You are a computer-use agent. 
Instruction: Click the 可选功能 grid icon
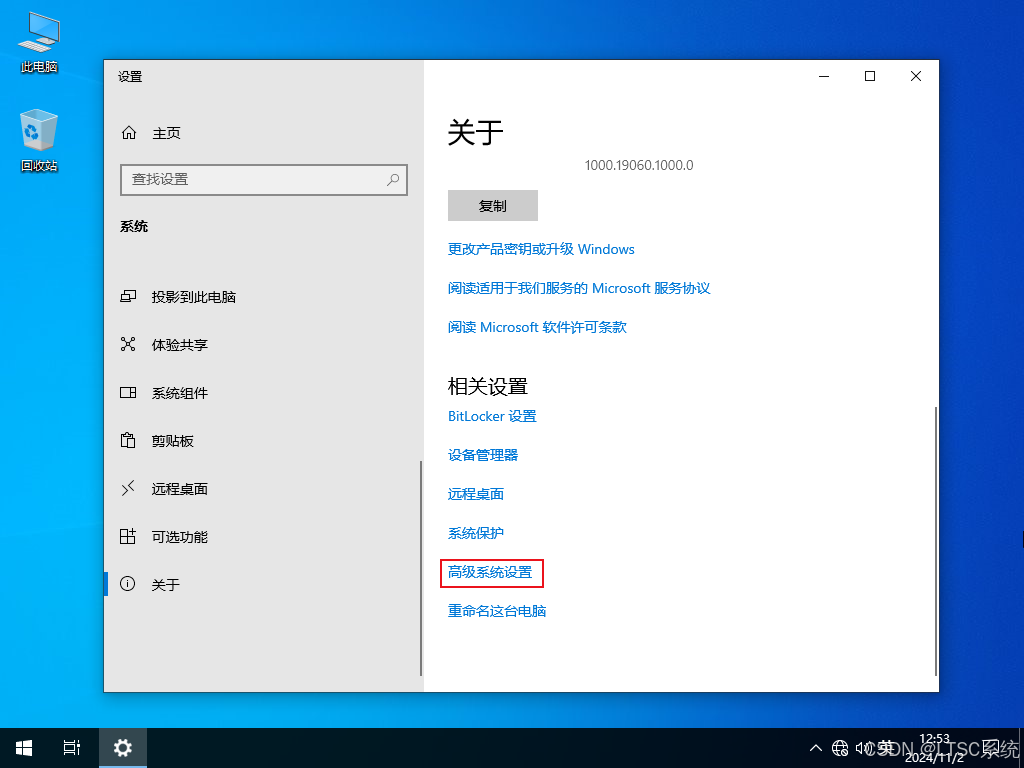click(128, 536)
